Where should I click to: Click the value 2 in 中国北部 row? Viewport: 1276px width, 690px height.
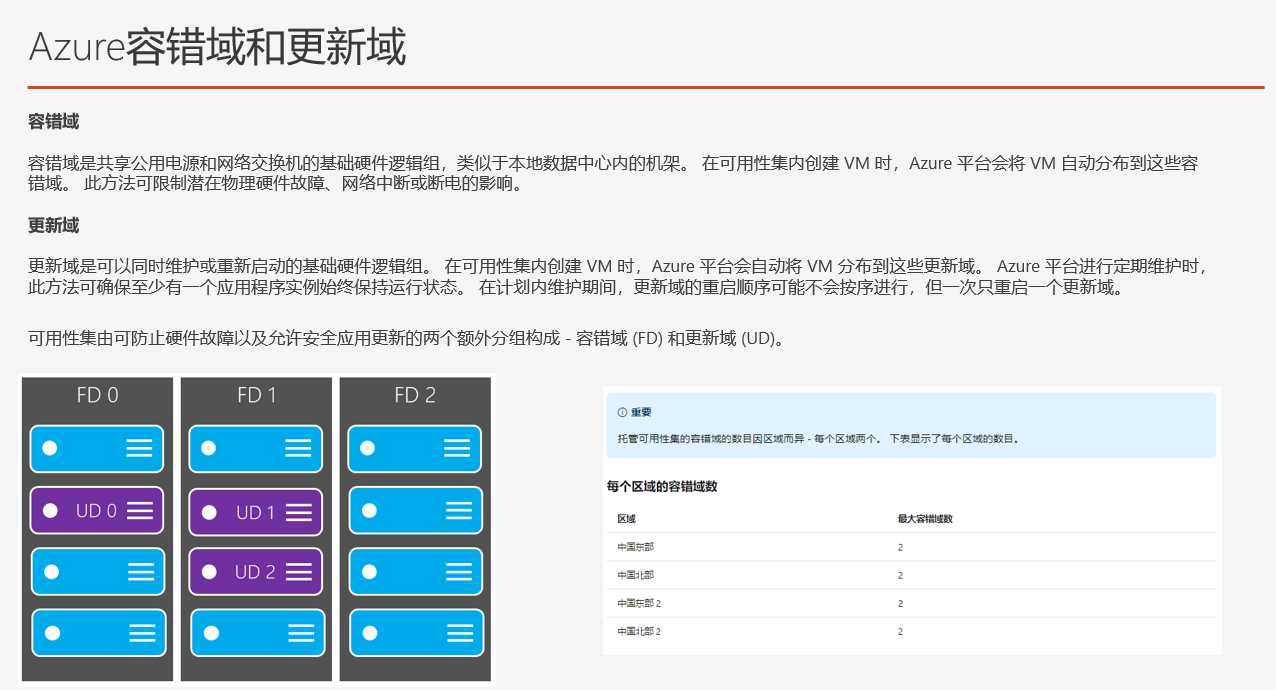click(x=900, y=575)
